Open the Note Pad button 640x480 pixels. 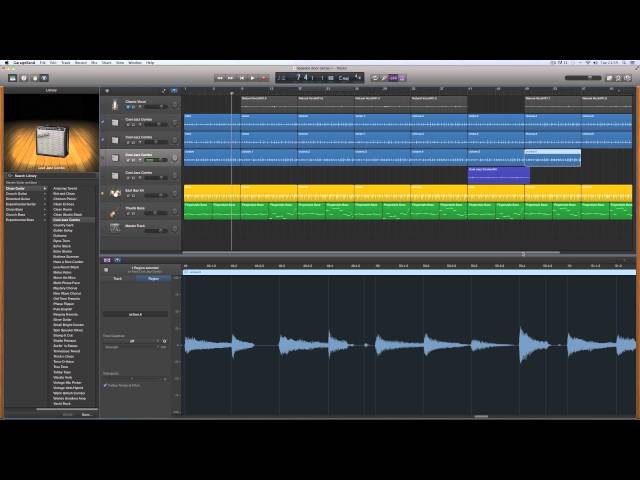tap(609, 78)
